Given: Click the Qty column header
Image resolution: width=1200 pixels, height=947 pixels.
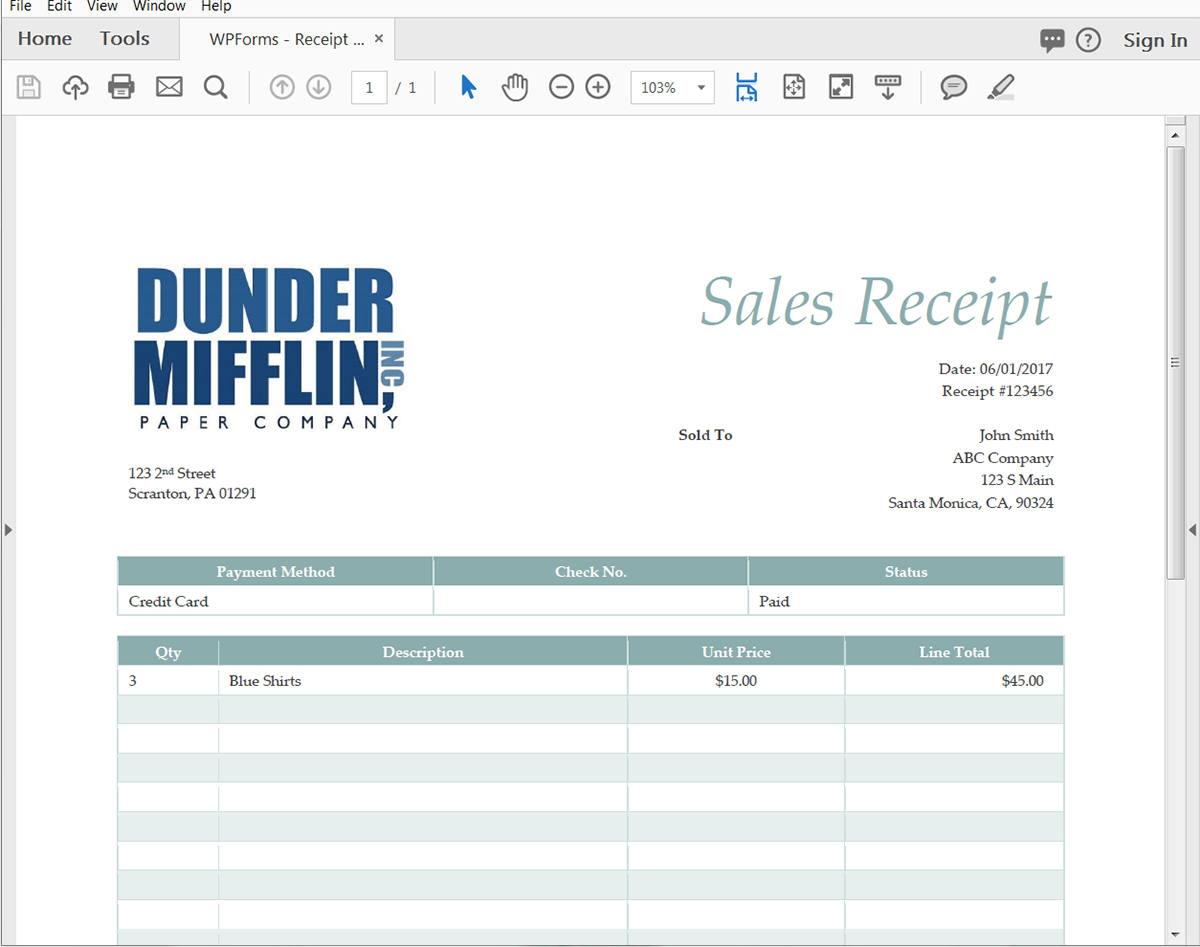Looking at the screenshot, I should pos(168,652).
